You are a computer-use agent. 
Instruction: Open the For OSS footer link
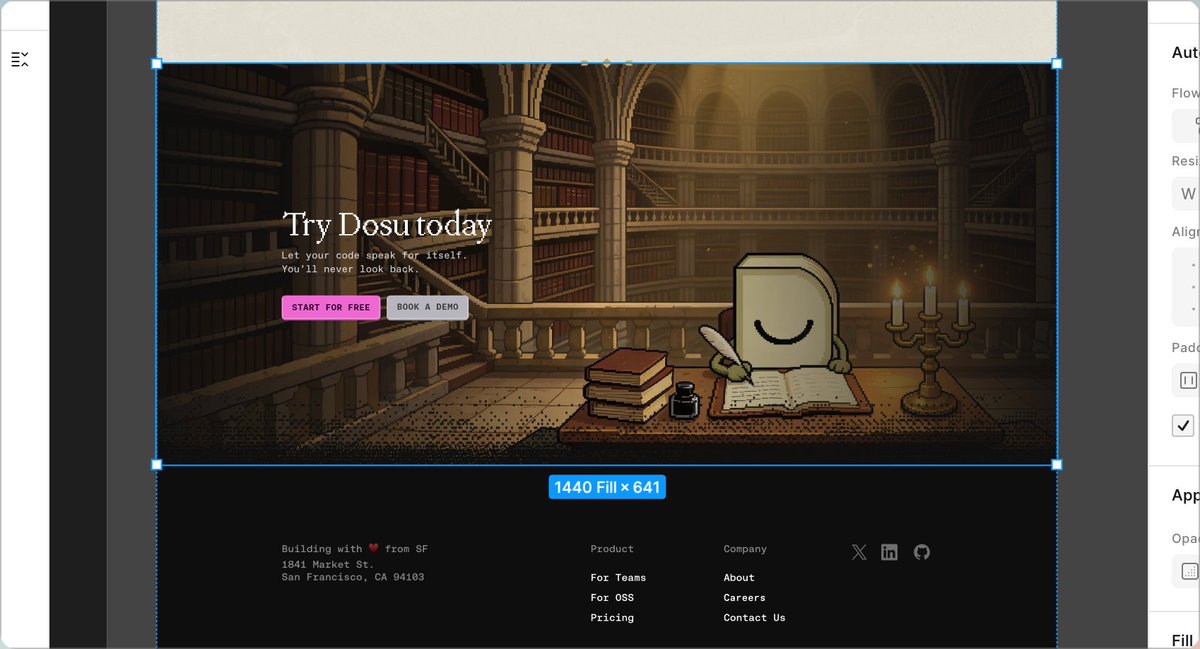[x=612, y=598]
